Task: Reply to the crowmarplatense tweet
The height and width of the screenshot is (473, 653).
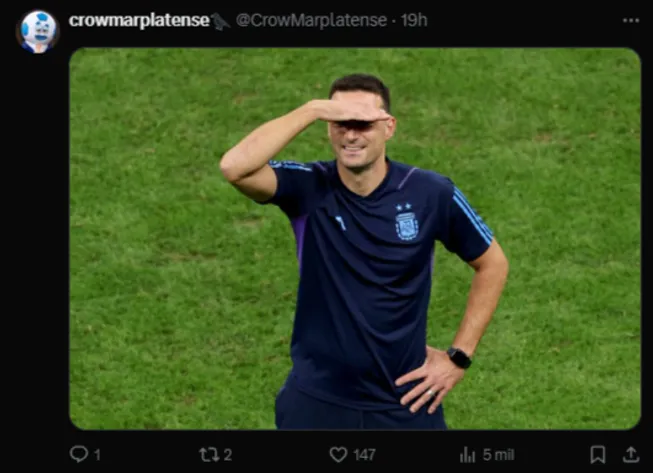Action: [x=79, y=454]
